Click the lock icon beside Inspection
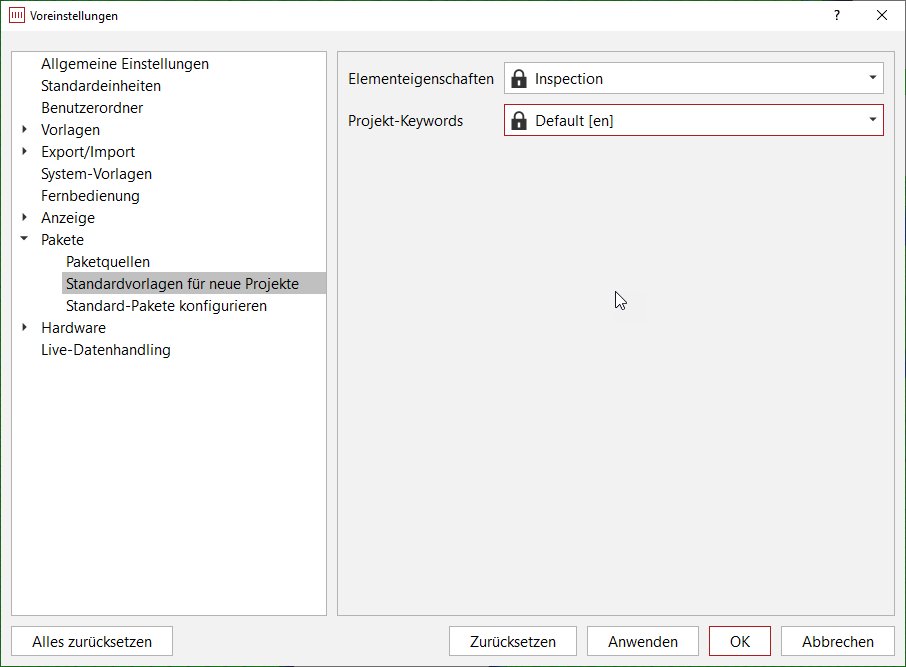Screen dimensions: 906x667 coord(519,79)
